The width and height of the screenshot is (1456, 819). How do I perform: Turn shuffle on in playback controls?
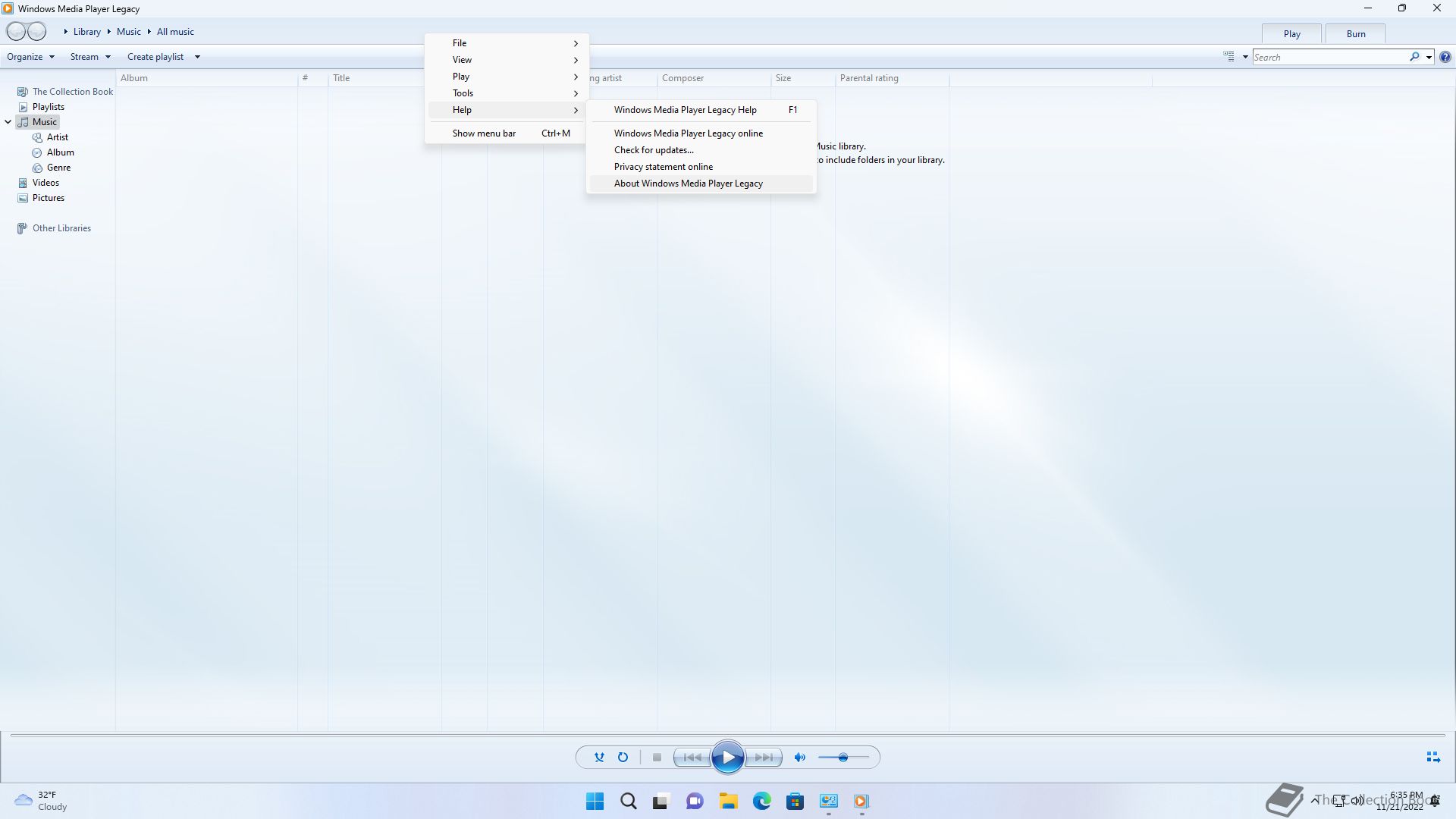(599, 757)
